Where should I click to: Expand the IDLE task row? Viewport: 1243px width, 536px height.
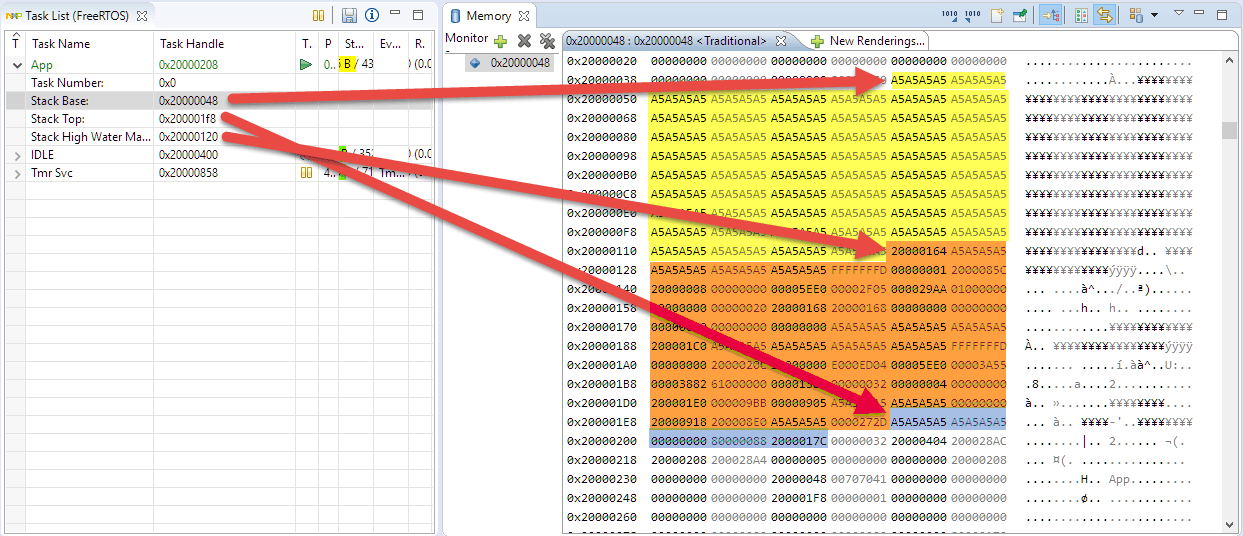16,155
